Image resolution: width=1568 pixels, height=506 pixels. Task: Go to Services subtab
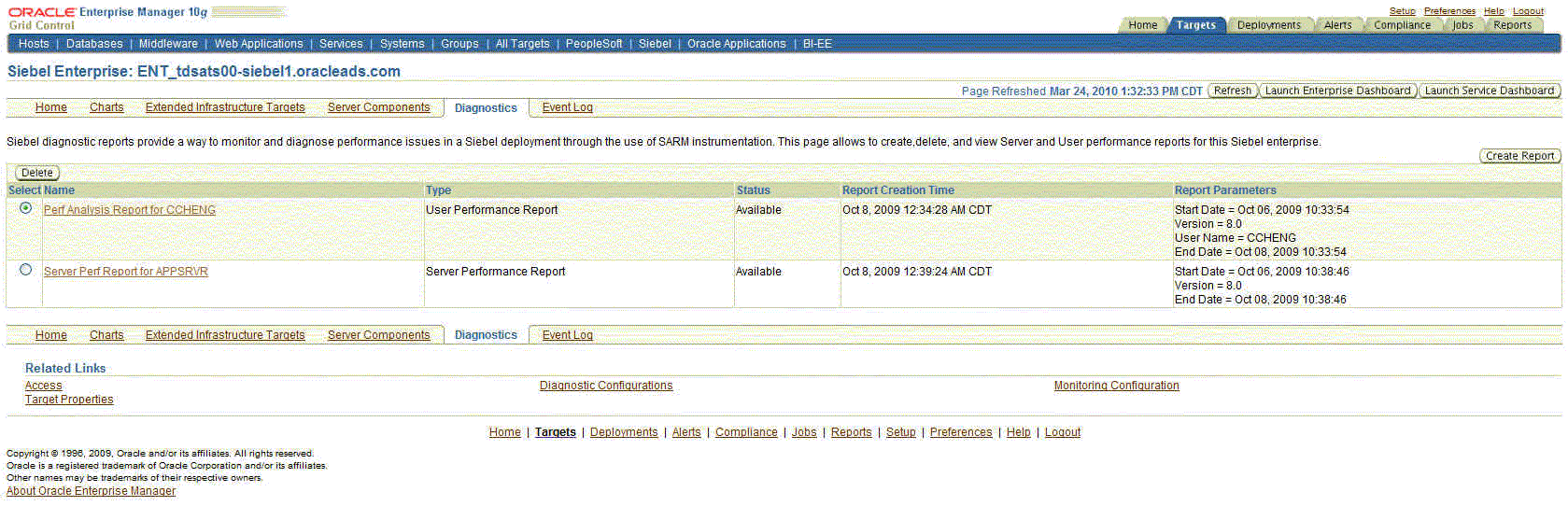coord(341,44)
